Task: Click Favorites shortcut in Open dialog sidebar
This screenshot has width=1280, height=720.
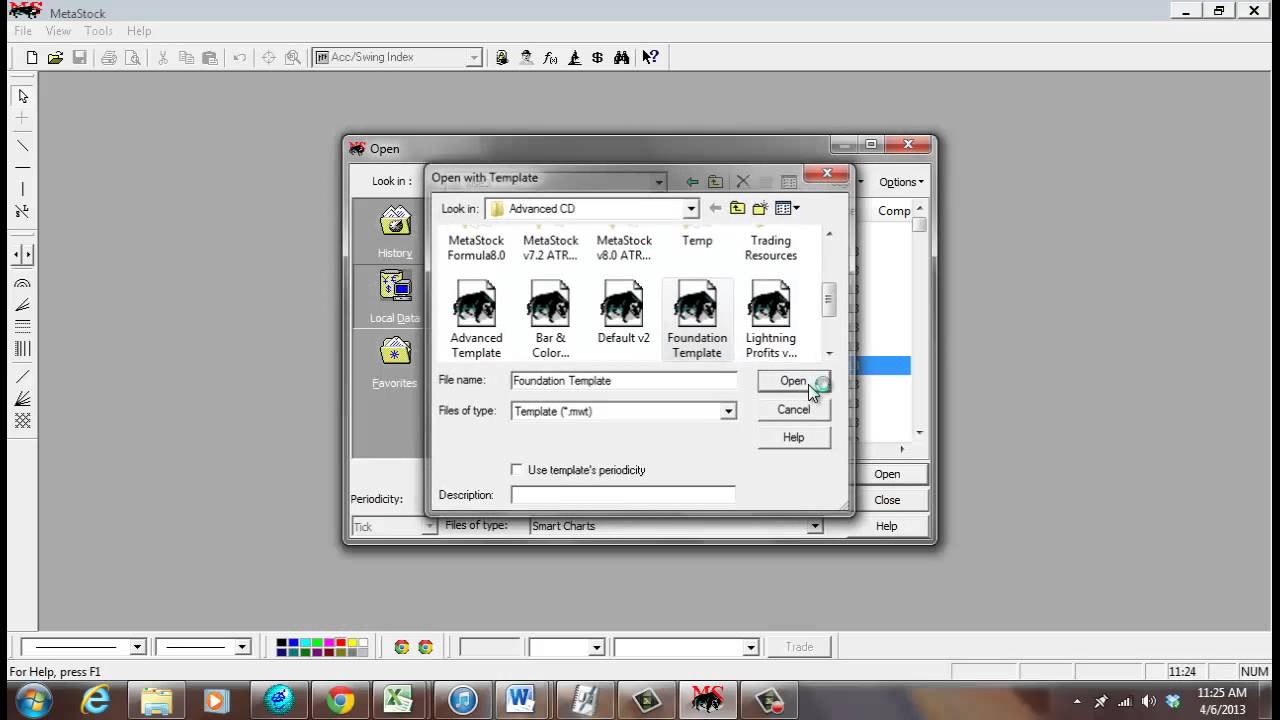Action: (395, 362)
